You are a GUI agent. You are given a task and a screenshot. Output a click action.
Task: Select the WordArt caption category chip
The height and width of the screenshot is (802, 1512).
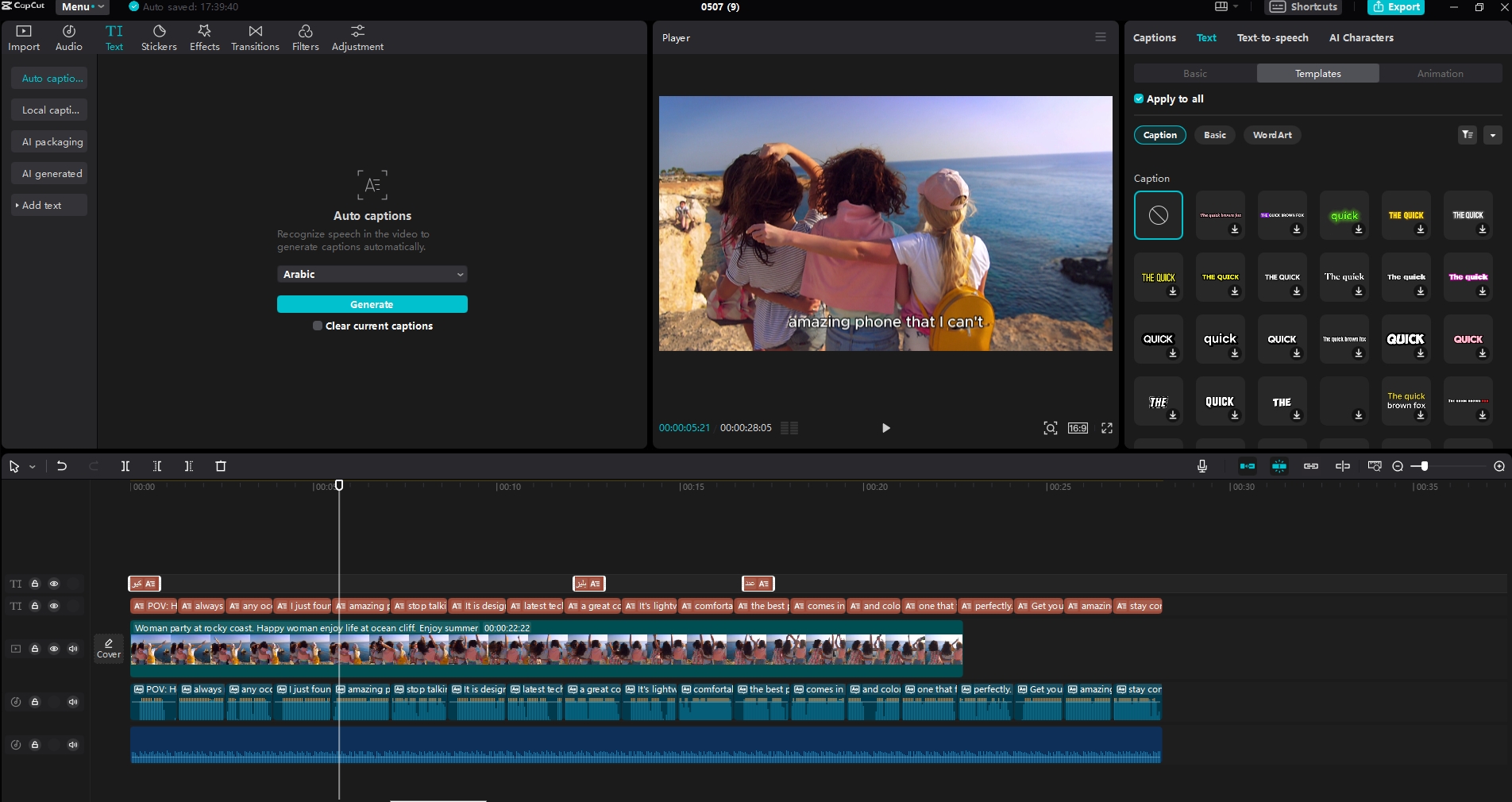(x=1272, y=135)
